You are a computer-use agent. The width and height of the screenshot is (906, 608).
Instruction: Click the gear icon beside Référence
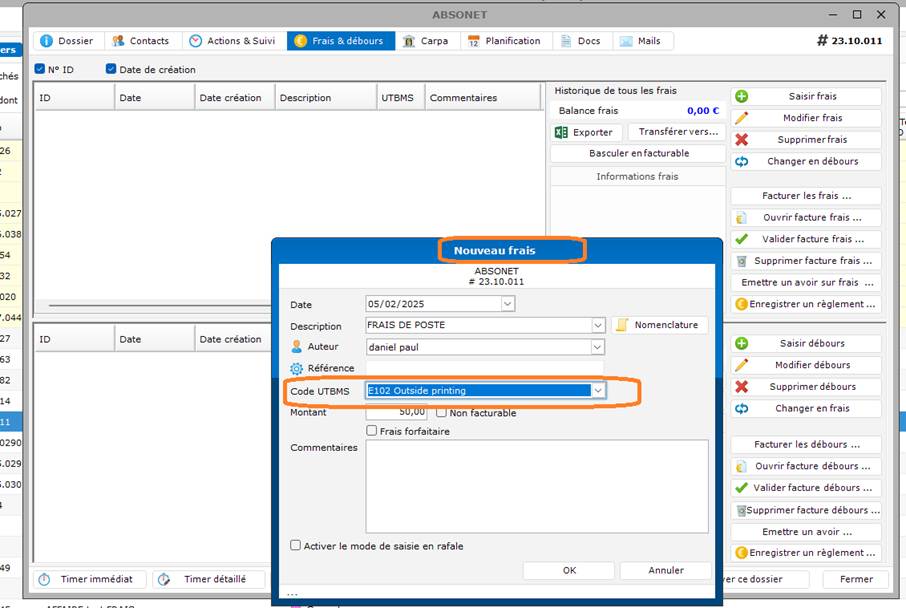pyautogui.click(x=296, y=369)
